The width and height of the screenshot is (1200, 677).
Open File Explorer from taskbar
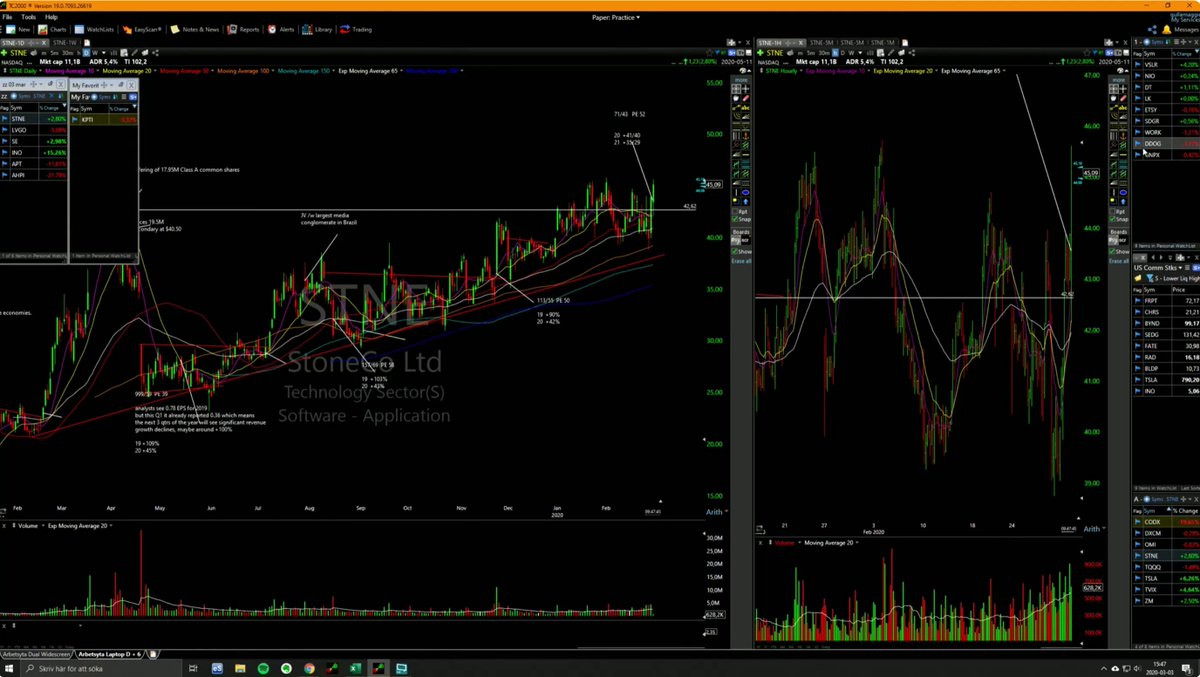coord(240,668)
